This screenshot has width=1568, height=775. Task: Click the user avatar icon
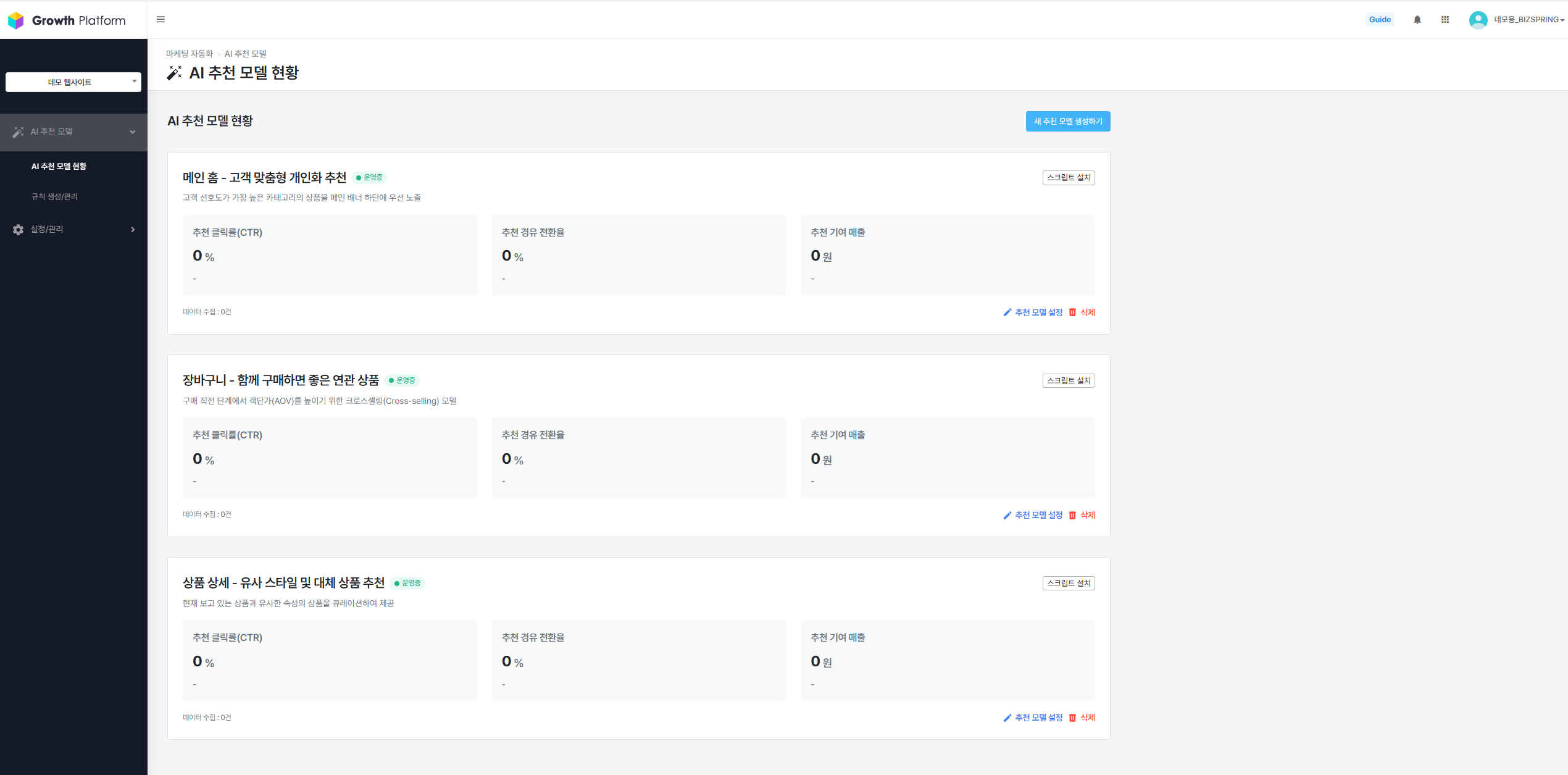coord(1478,20)
